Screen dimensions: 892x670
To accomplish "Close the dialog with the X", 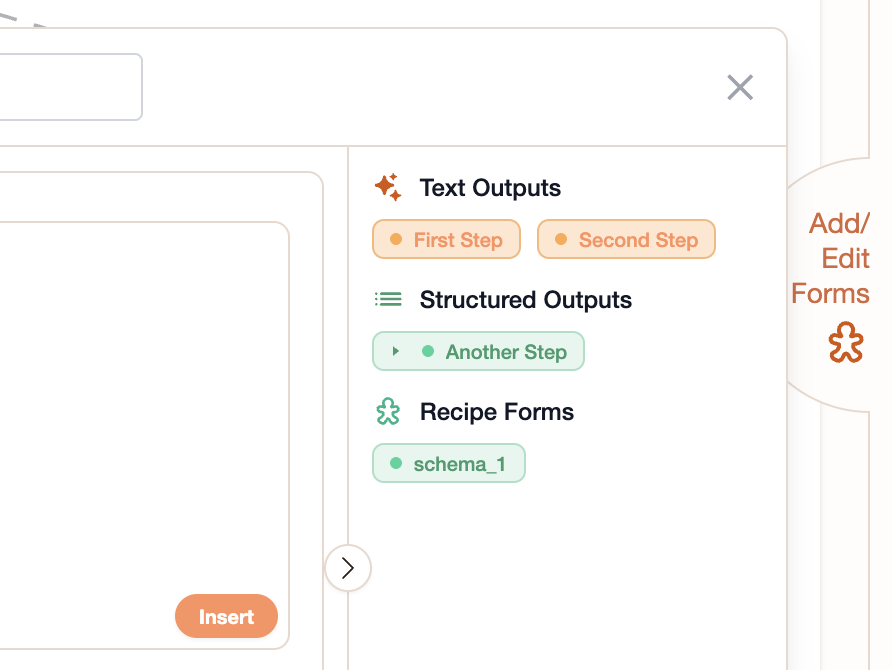I will tap(740, 88).
